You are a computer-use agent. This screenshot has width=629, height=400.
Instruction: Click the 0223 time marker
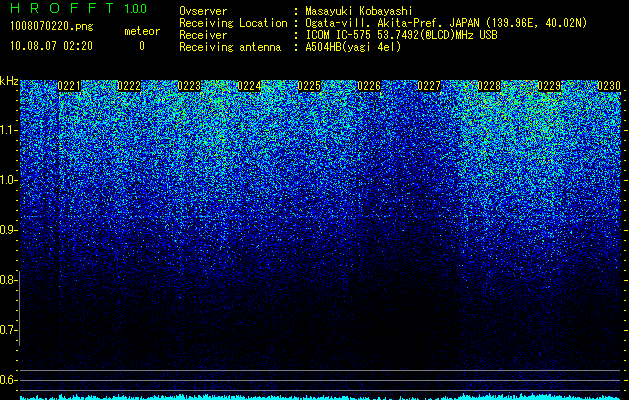pos(189,86)
